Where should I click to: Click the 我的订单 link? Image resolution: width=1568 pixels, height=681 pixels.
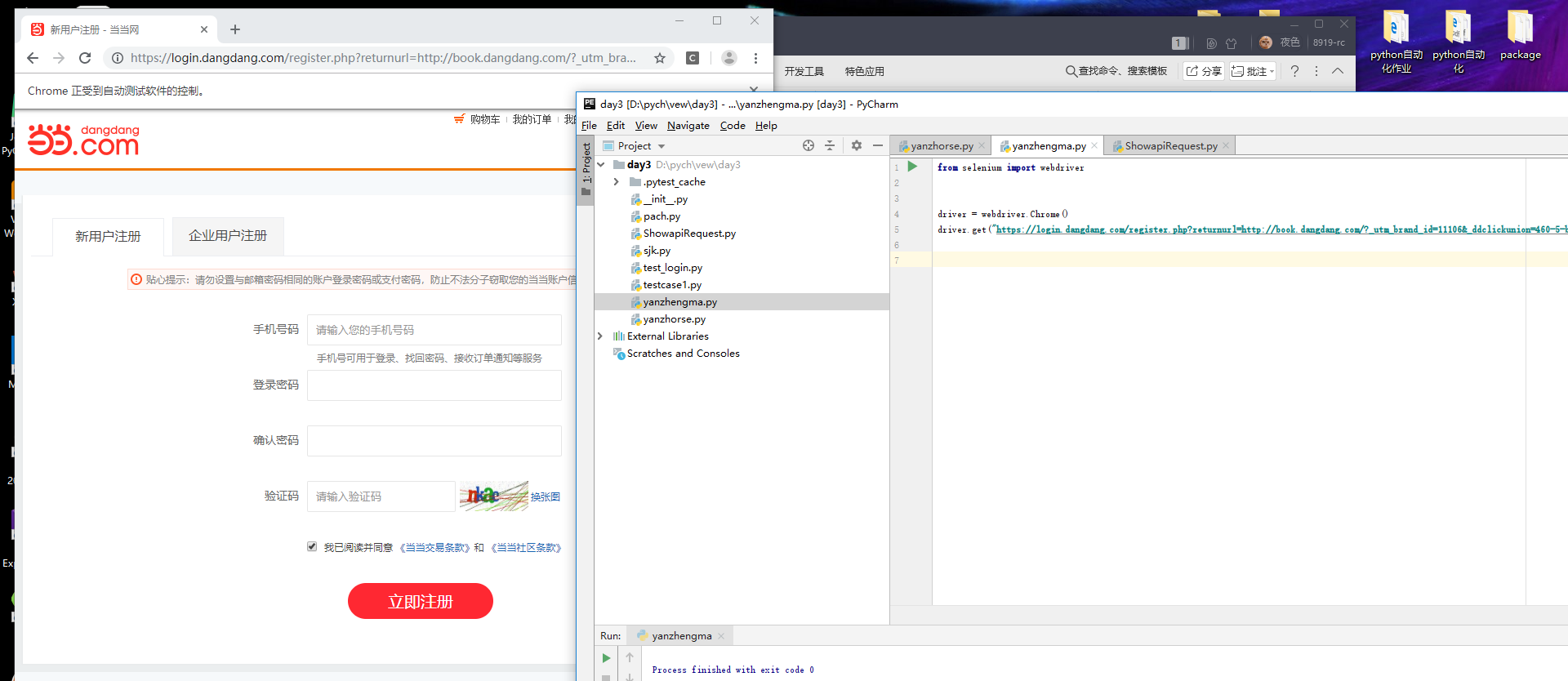532,119
